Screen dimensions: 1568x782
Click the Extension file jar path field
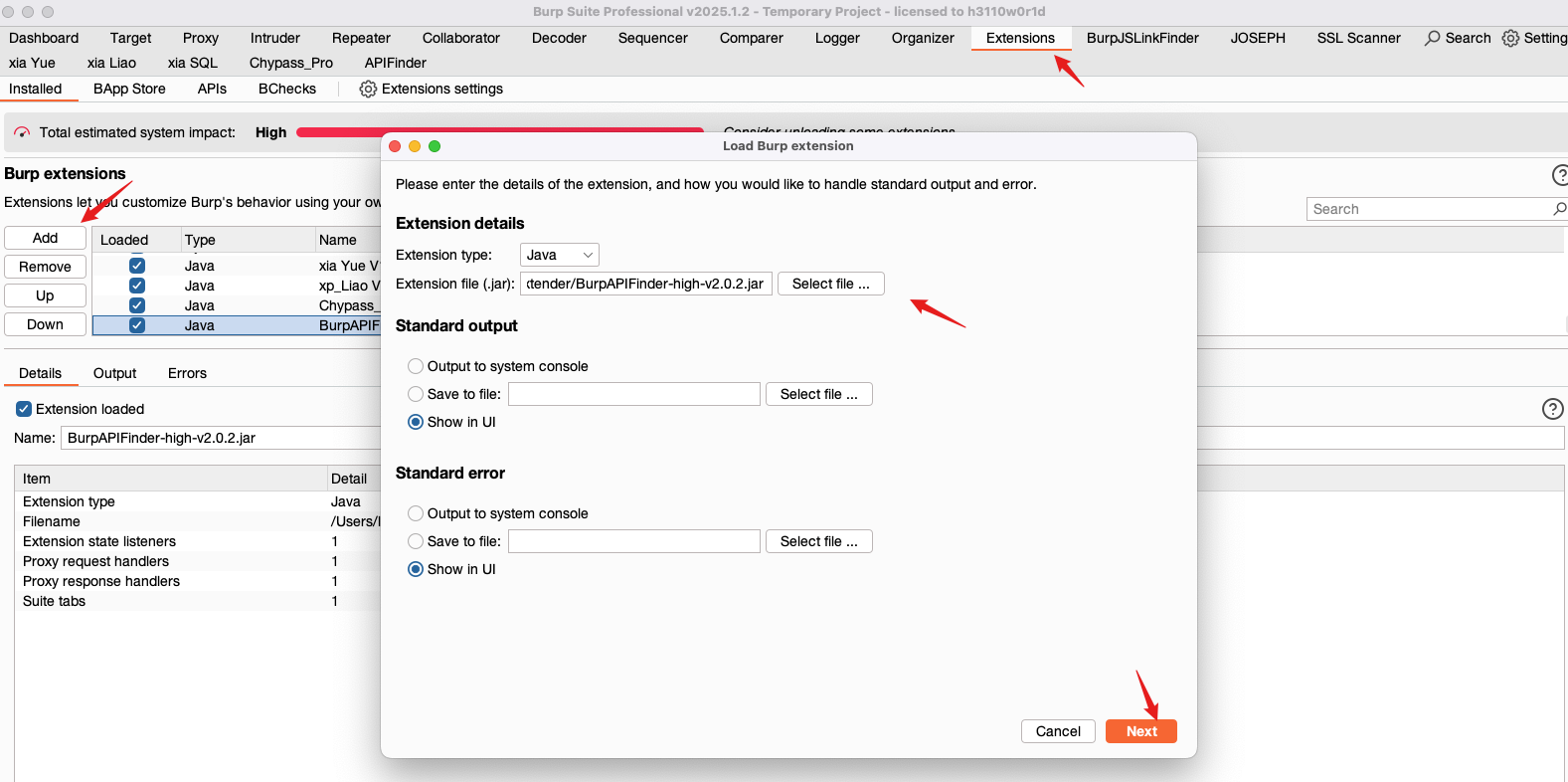point(646,284)
